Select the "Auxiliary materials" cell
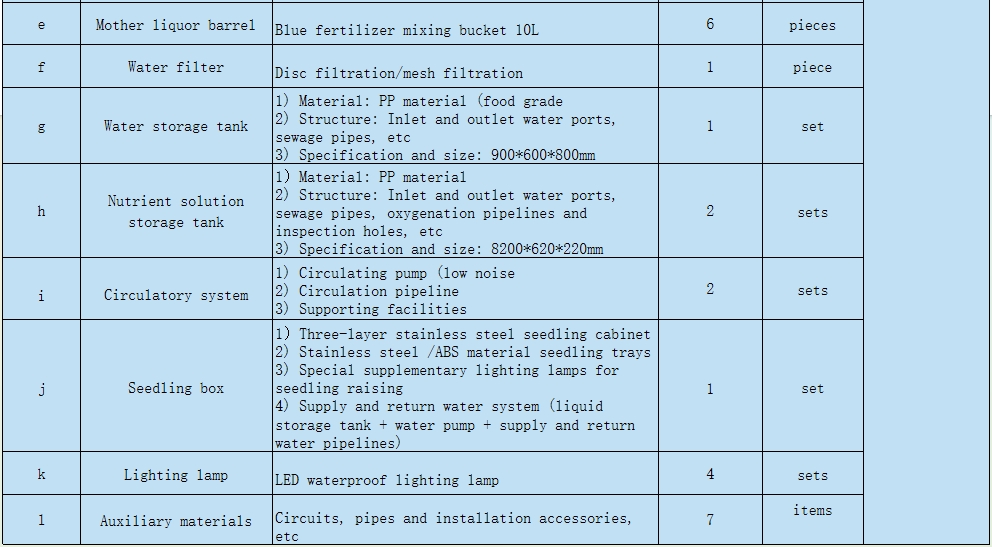 [176, 520]
